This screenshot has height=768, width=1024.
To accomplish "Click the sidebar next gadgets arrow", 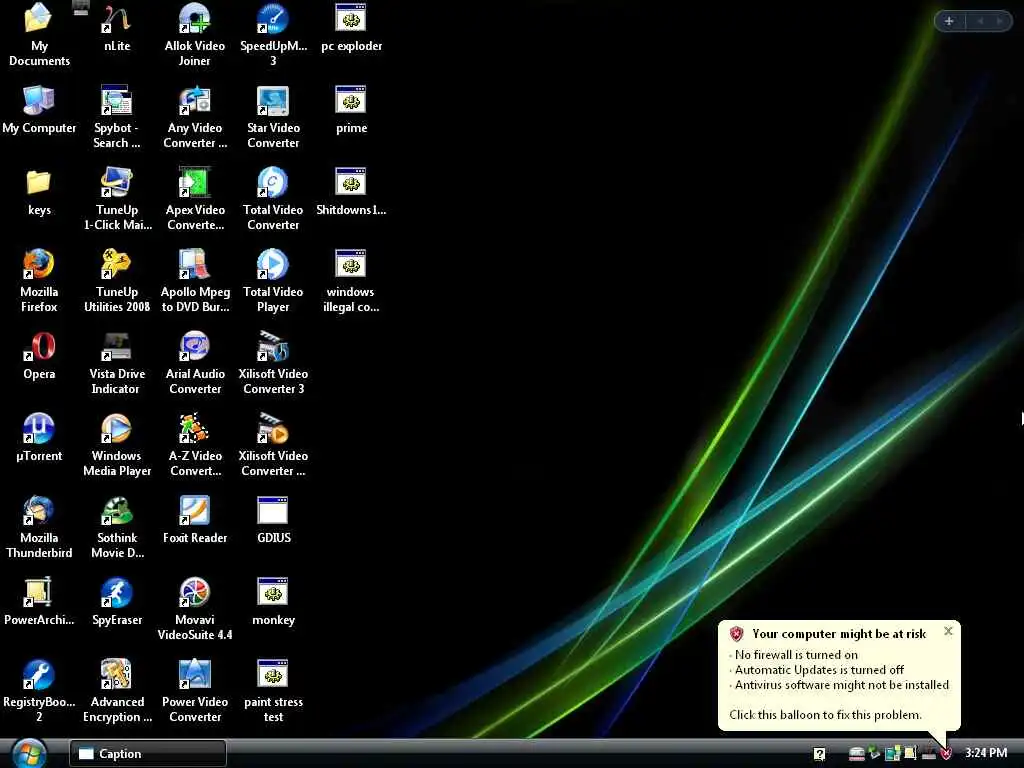I will pos(999,22).
